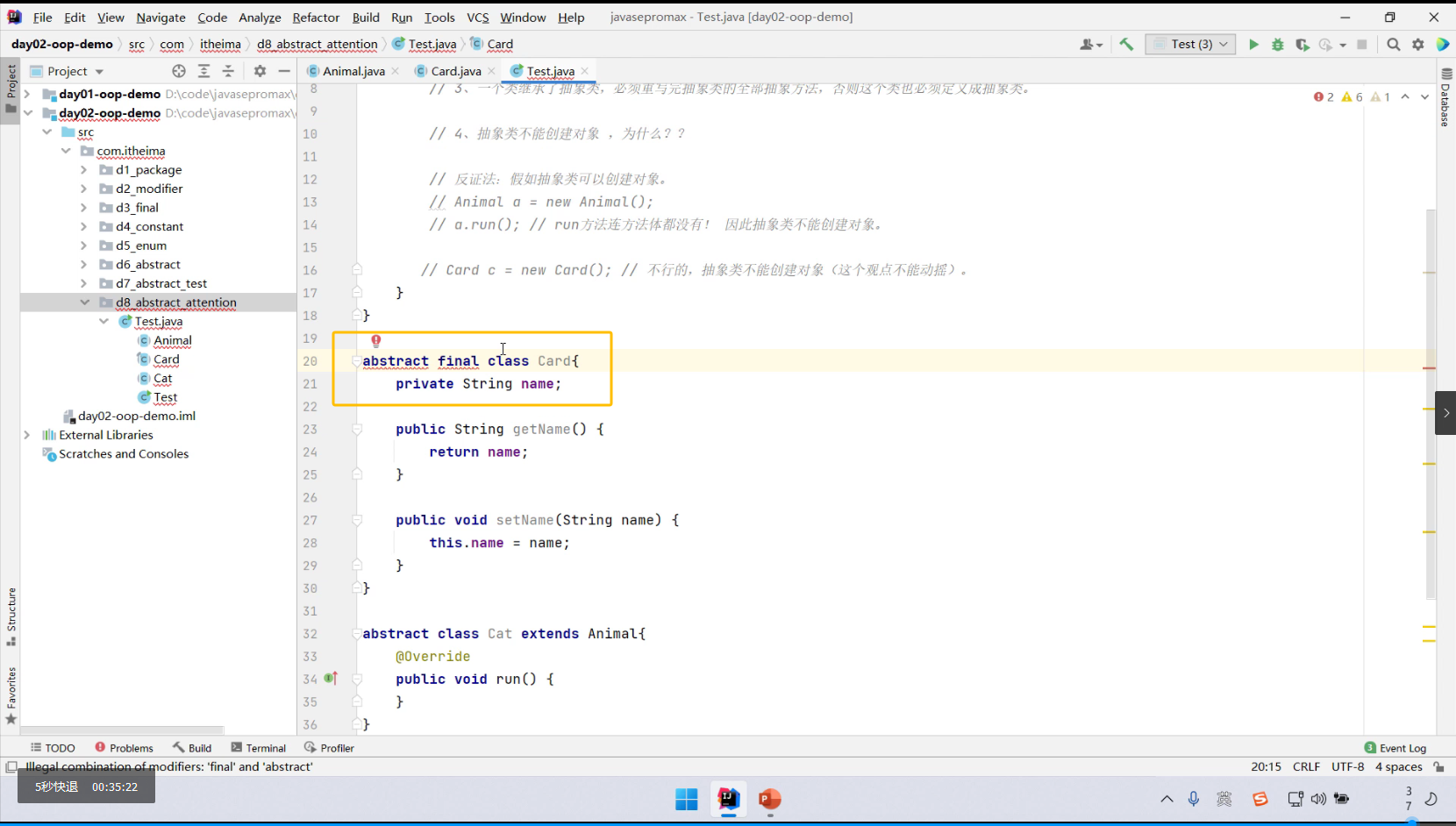Open the Windows Start menu
The height and width of the screenshot is (826, 1456).
pos(687,799)
